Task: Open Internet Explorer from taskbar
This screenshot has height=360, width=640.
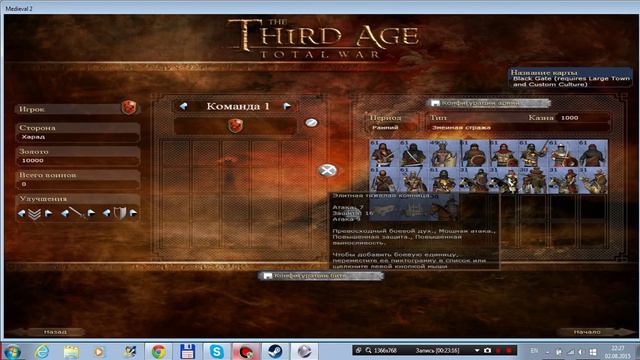Action: point(42,351)
